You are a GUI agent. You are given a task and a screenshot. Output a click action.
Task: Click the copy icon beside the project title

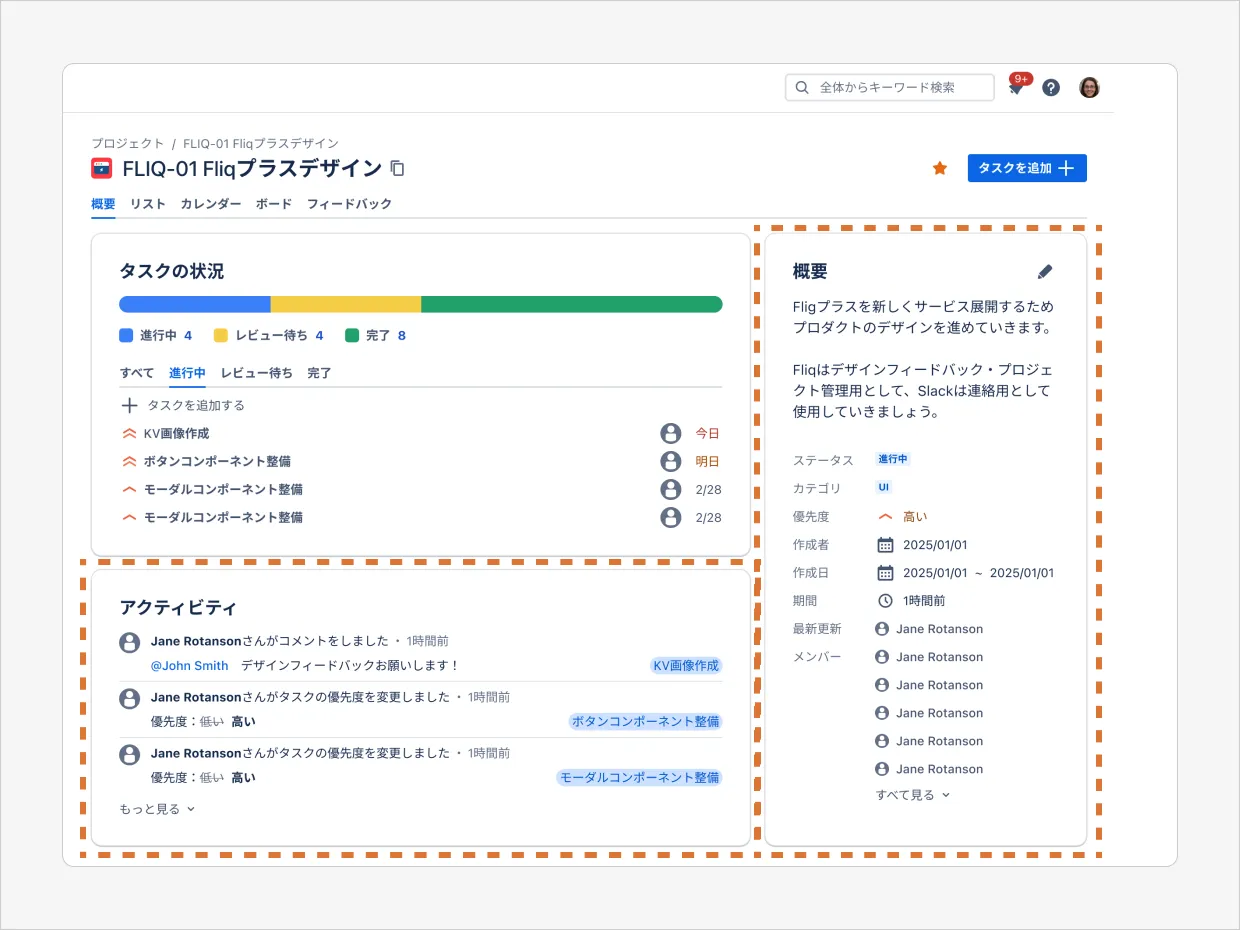[x=397, y=168]
